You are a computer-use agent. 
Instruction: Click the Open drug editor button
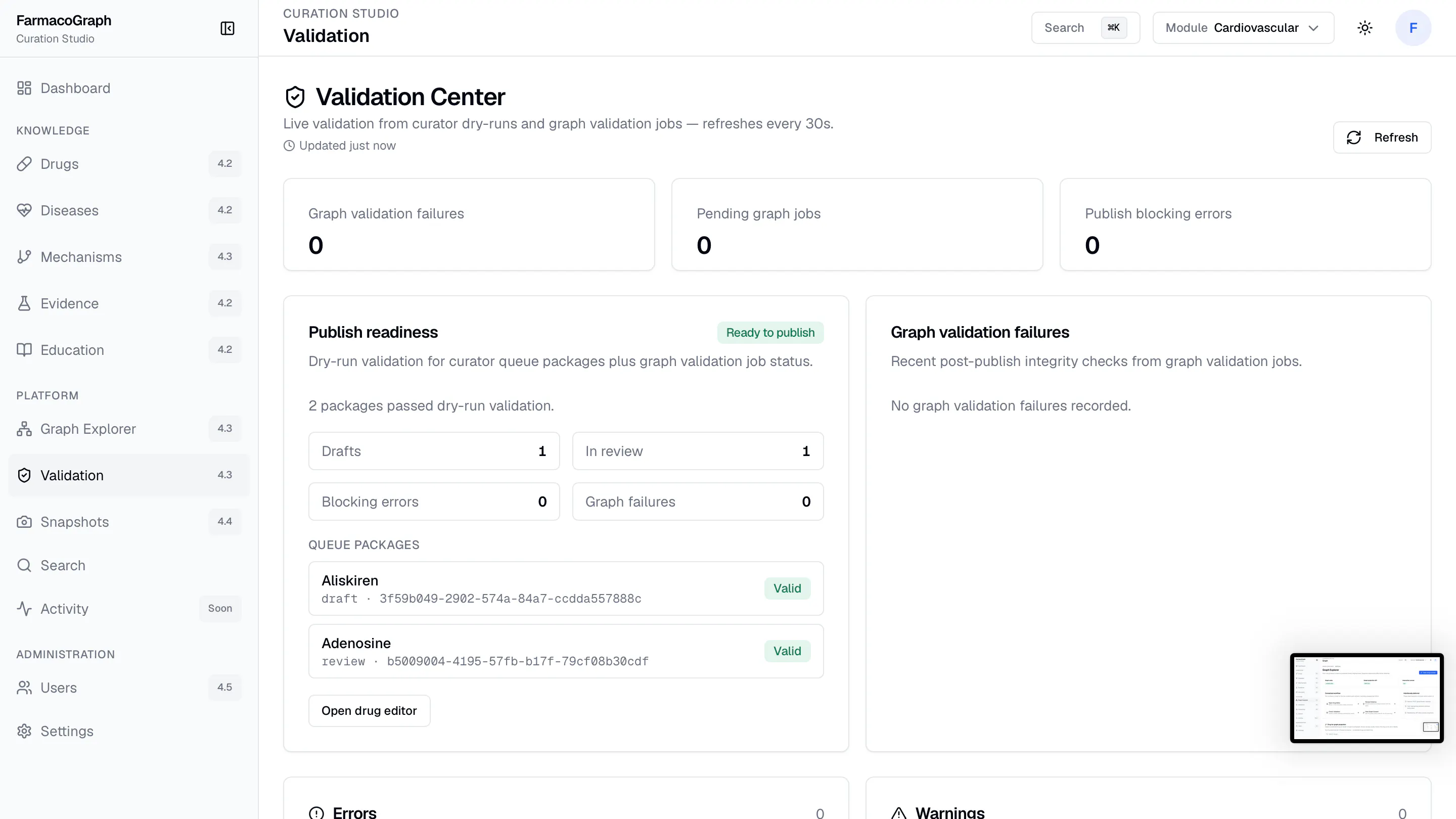coord(369,710)
